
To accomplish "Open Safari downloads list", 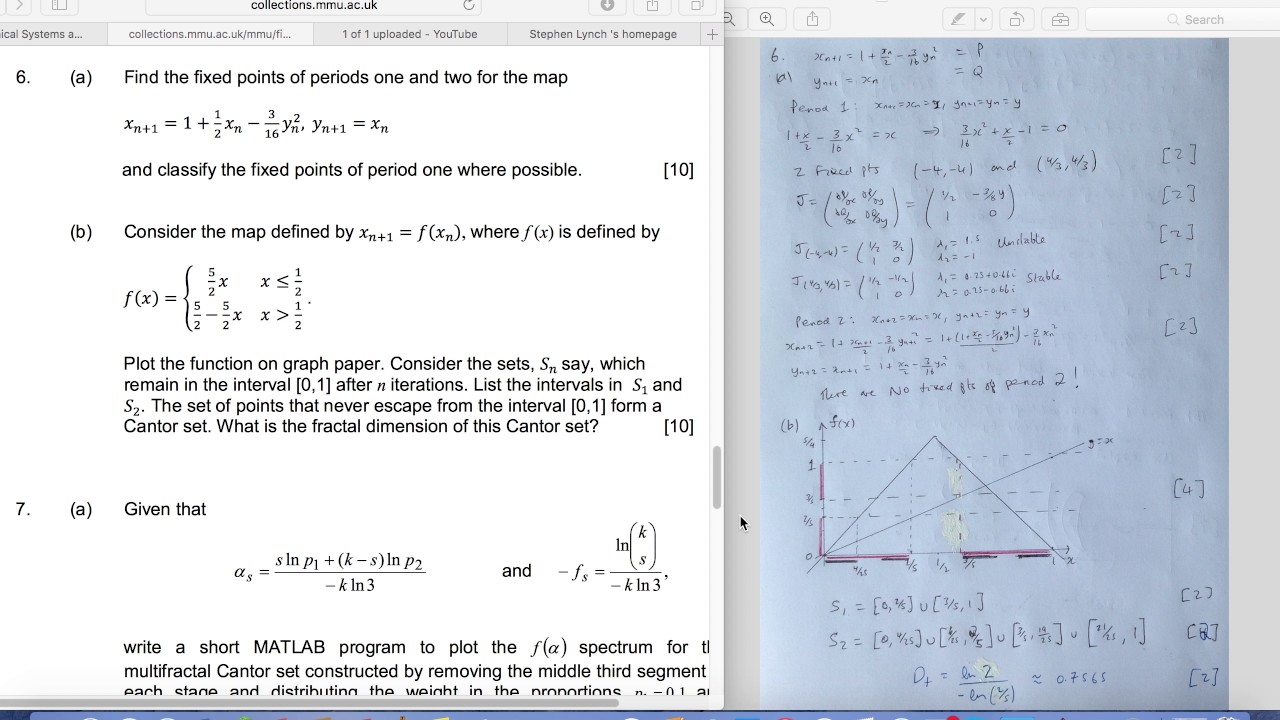I will click(x=607, y=6).
